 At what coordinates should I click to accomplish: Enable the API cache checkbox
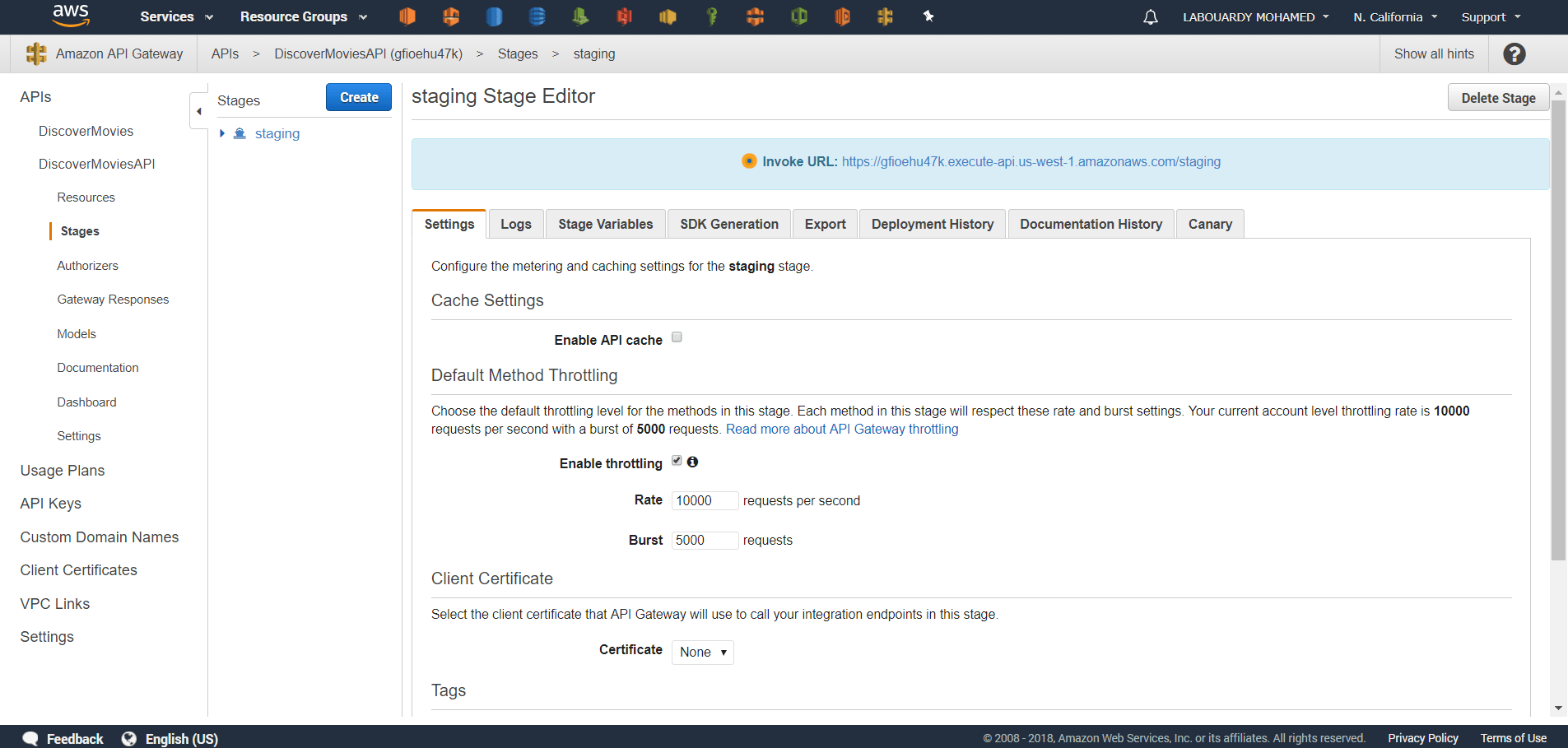(677, 337)
